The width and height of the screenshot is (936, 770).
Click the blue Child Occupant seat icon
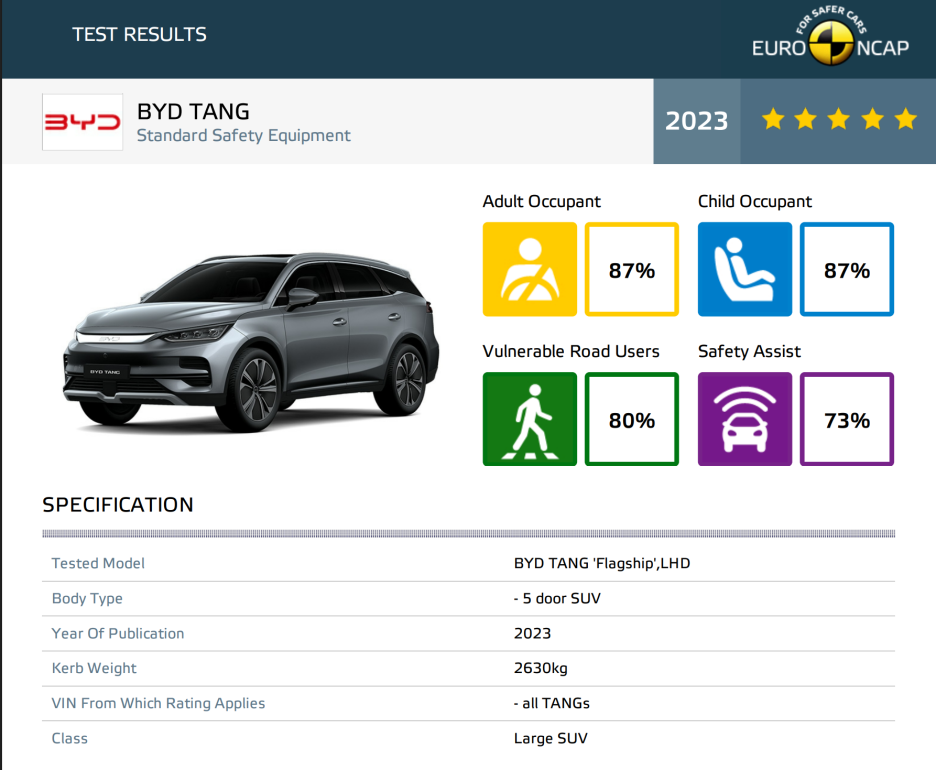click(x=744, y=269)
